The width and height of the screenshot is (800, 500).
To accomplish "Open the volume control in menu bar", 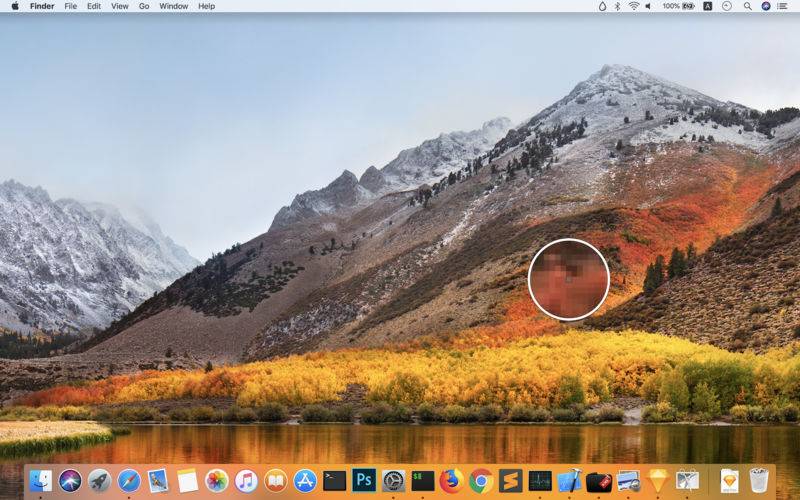I will [x=648, y=6].
